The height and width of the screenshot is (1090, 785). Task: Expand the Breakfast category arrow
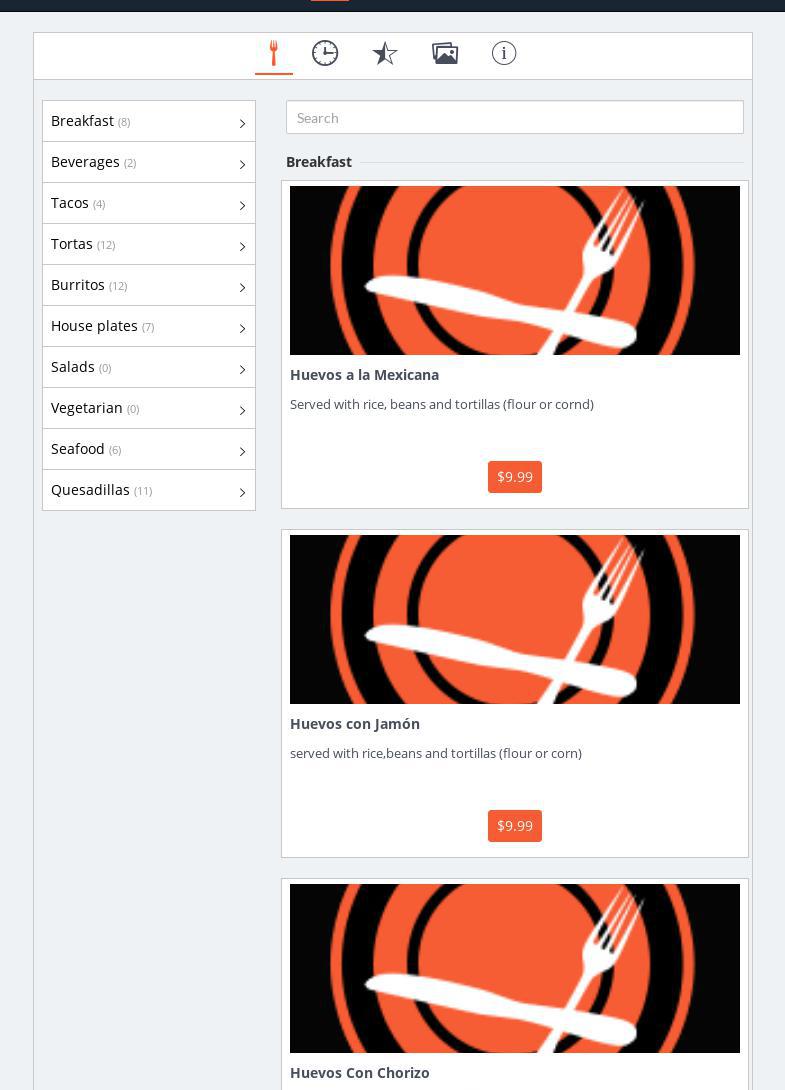pos(242,123)
